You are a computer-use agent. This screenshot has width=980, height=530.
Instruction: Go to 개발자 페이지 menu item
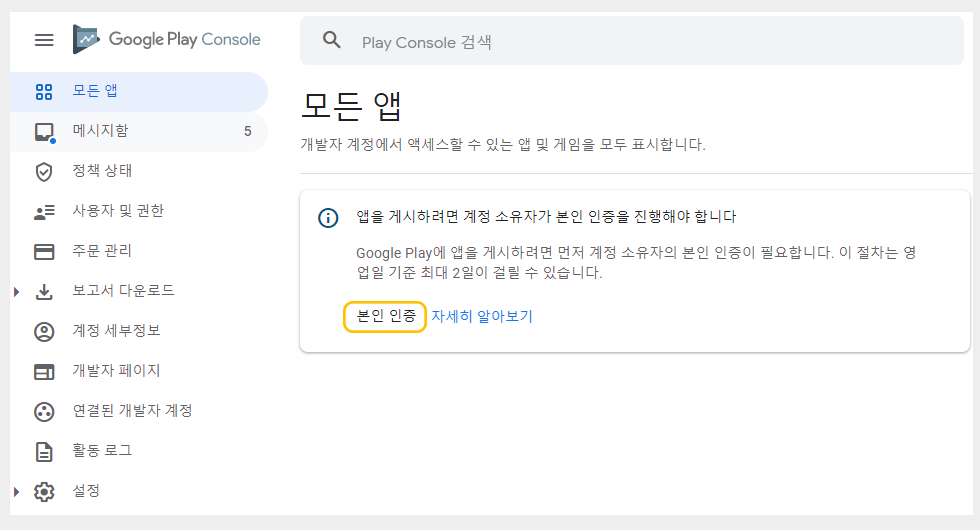click(x=116, y=371)
